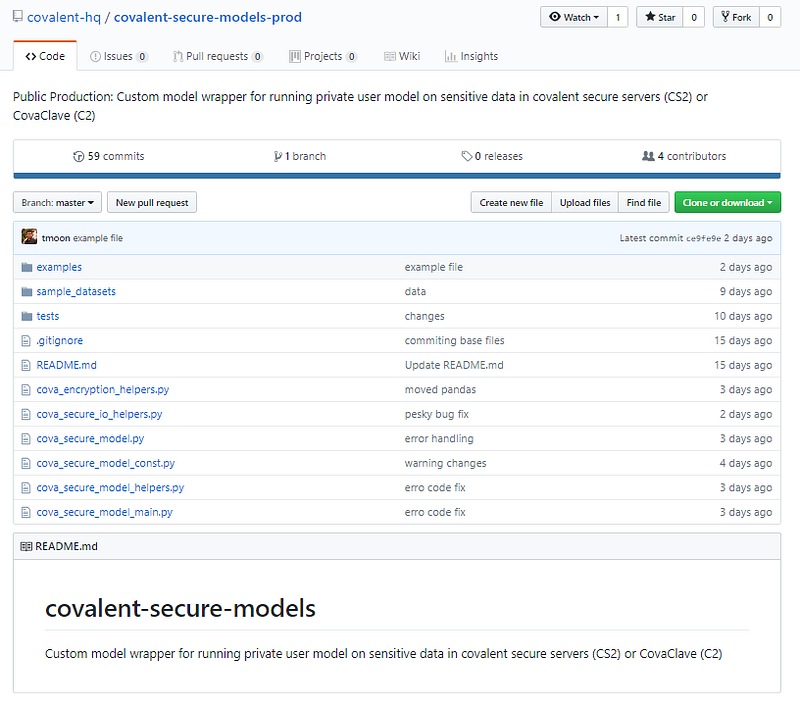Open the Watch dropdown

pyautogui.click(x=572, y=17)
